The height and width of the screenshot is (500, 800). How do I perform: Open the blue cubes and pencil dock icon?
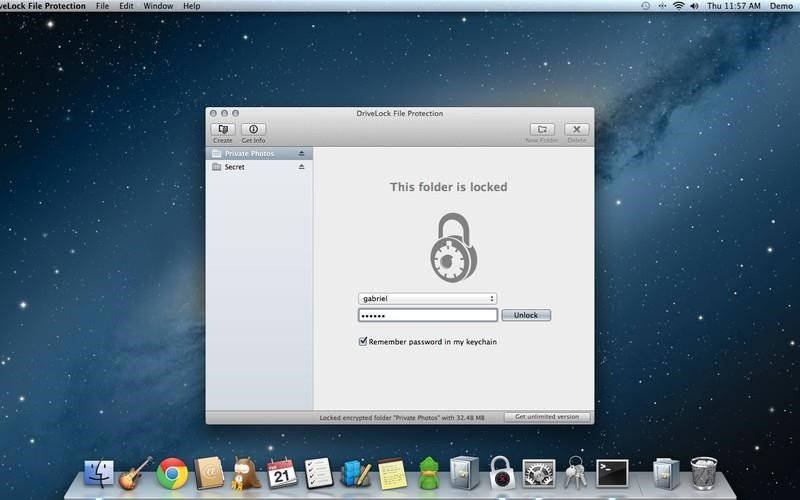(x=356, y=473)
